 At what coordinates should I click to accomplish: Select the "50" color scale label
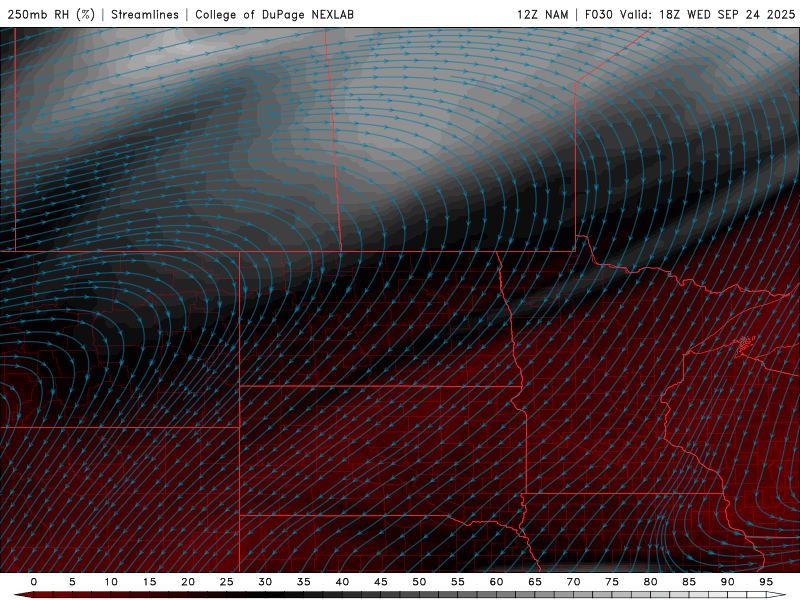(419, 582)
